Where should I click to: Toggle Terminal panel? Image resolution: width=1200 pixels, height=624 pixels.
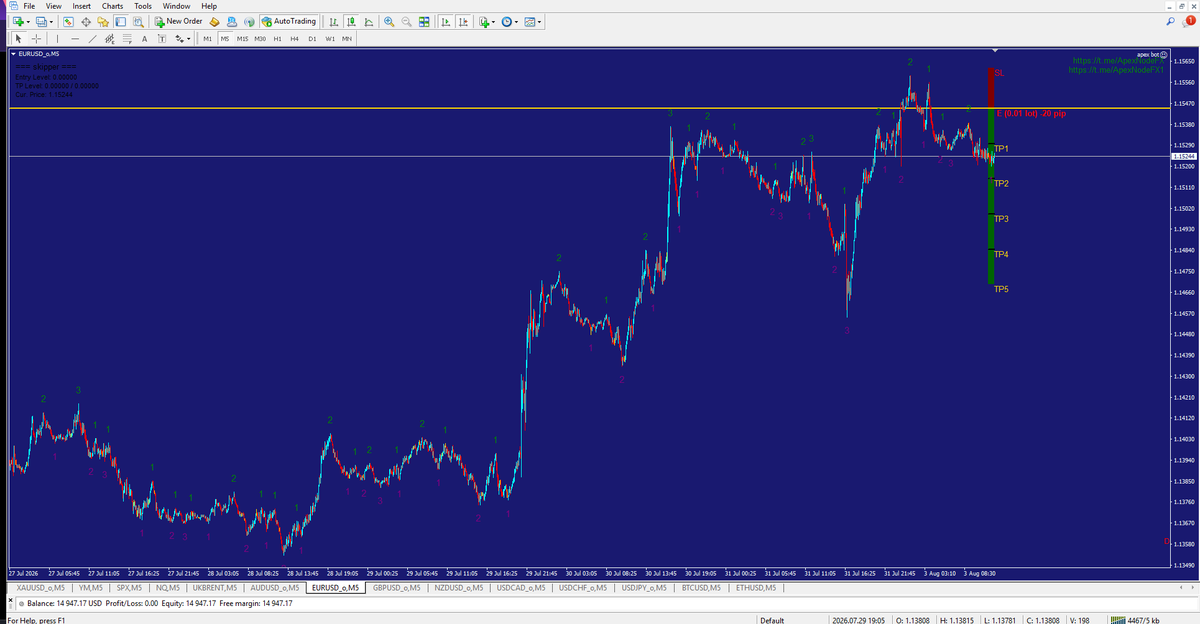[120, 21]
